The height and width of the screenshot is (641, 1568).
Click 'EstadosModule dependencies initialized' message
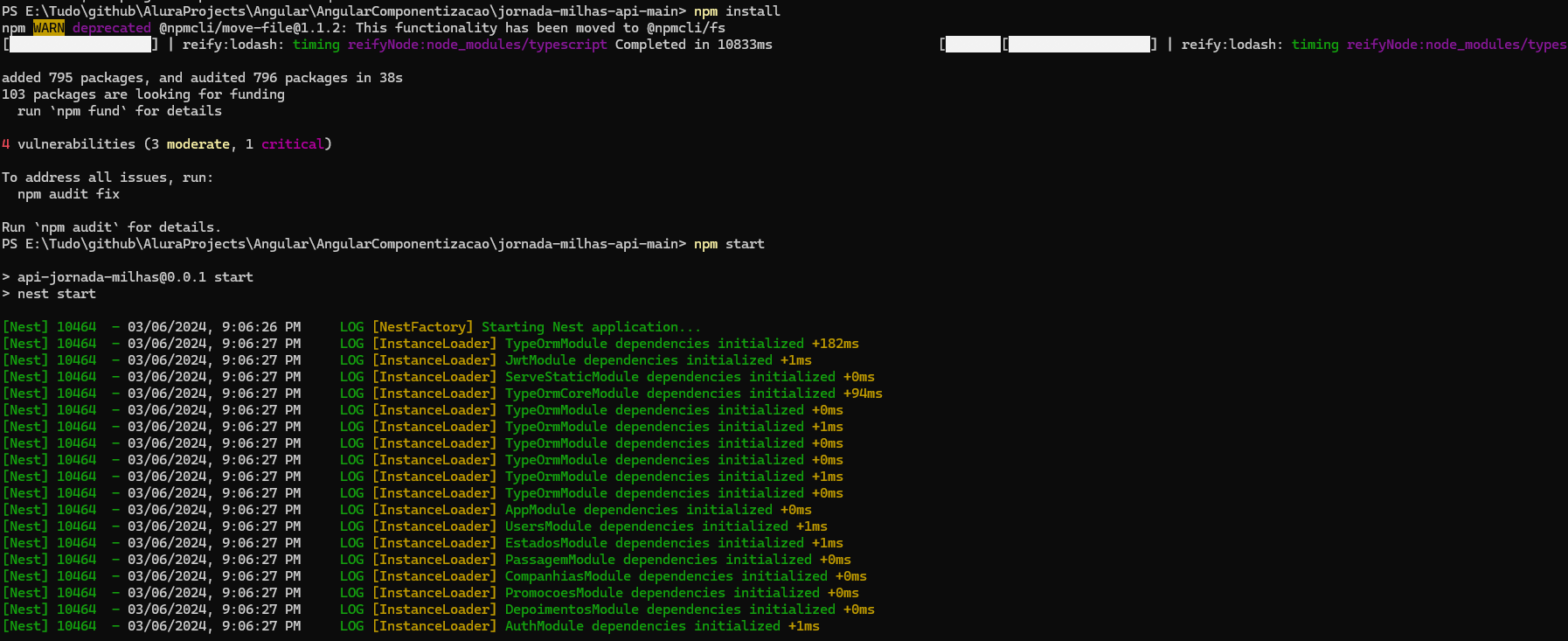point(655,543)
